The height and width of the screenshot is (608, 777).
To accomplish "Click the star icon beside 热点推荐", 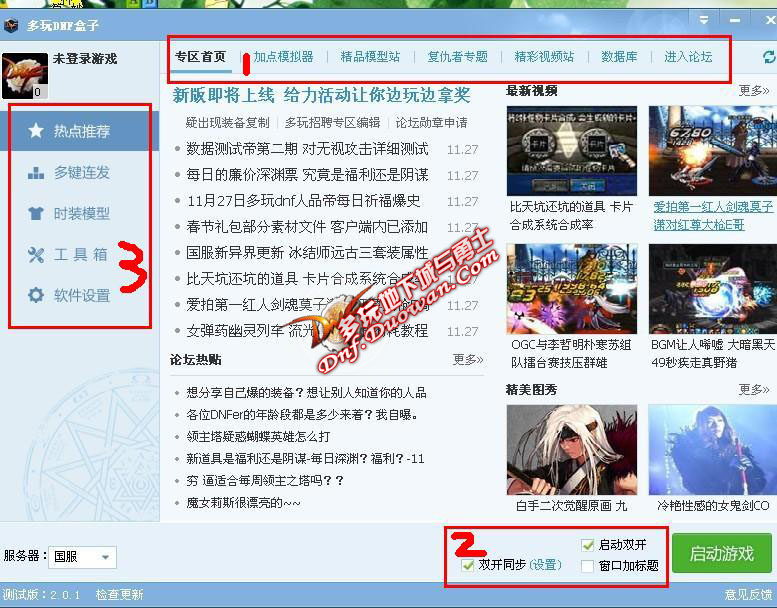I will click(36, 131).
